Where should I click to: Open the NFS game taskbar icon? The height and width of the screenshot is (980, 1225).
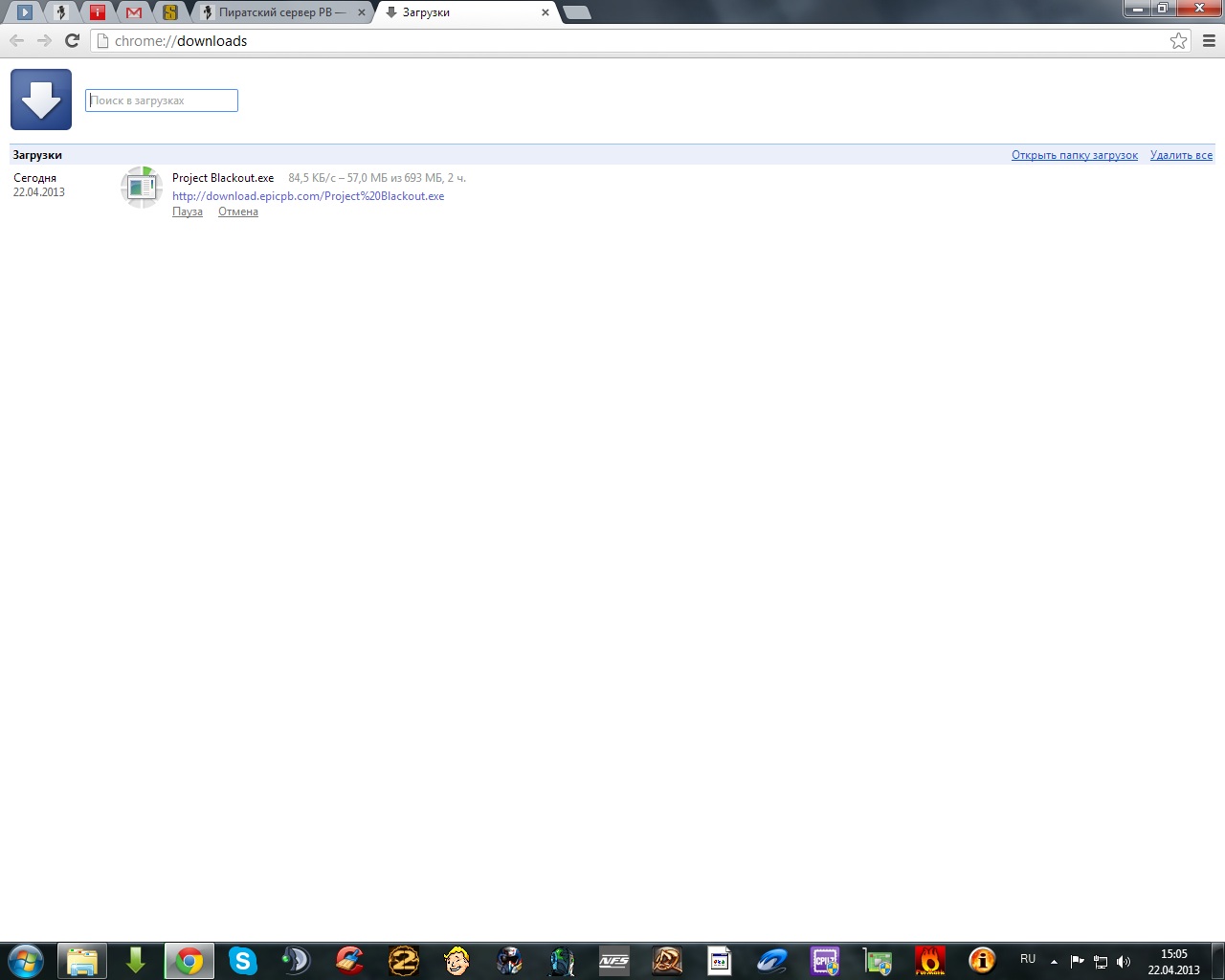pos(614,961)
